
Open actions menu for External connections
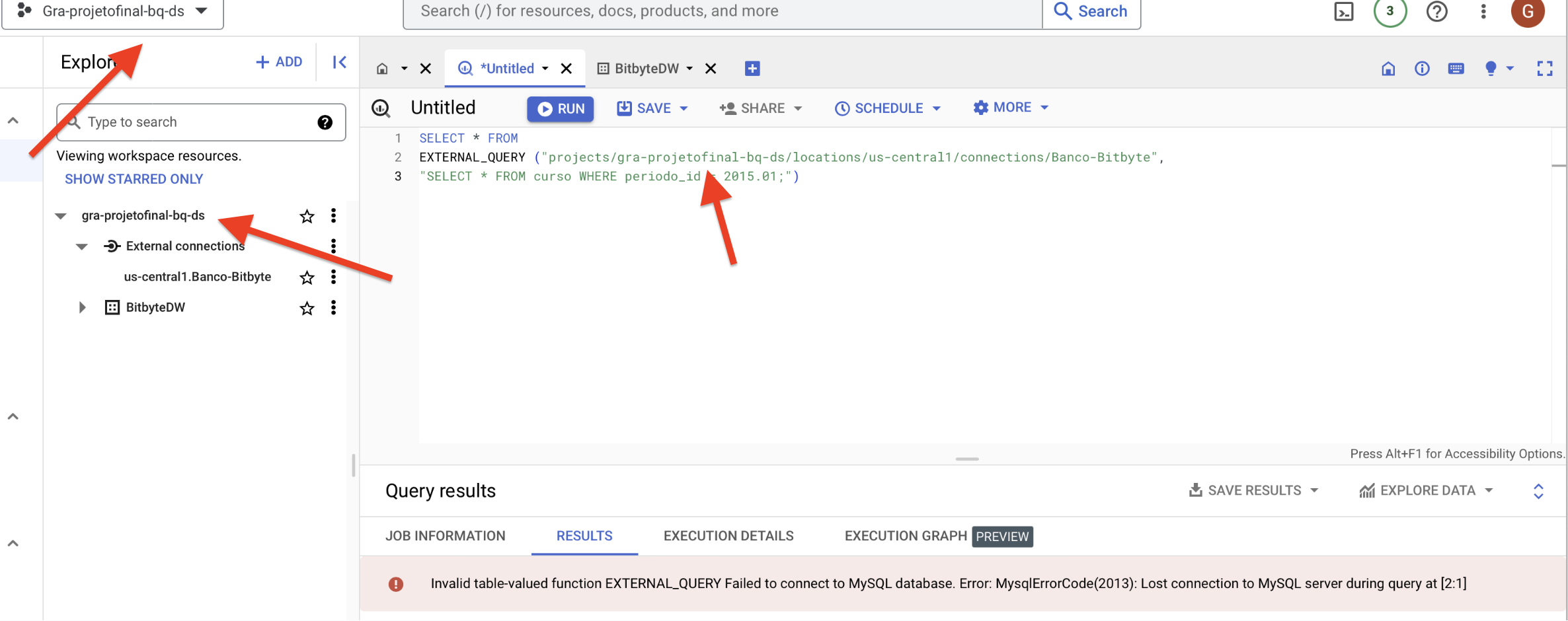click(333, 246)
